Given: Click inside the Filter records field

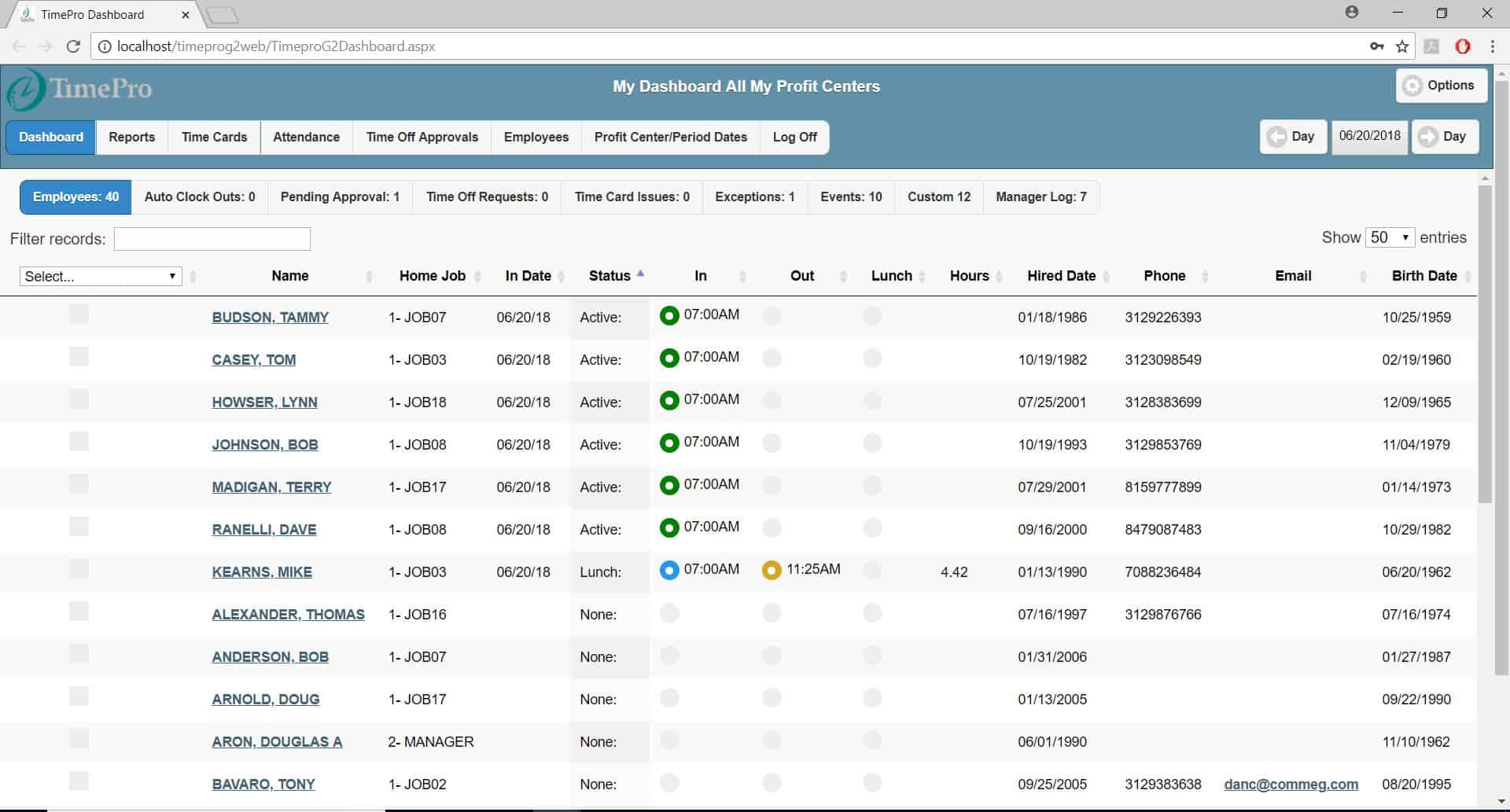Looking at the screenshot, I should tap(212, 238).
